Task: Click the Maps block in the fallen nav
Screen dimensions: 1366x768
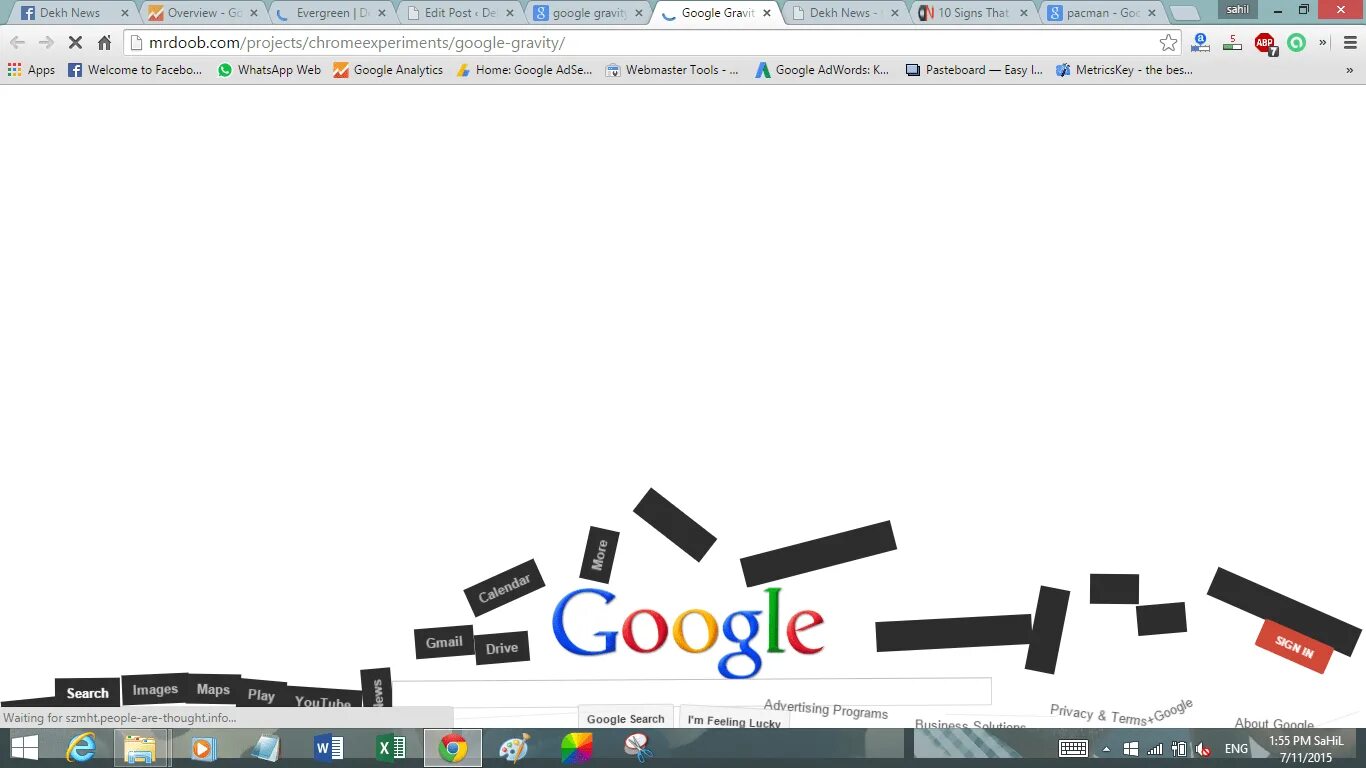Action: [x=213, y=689]
